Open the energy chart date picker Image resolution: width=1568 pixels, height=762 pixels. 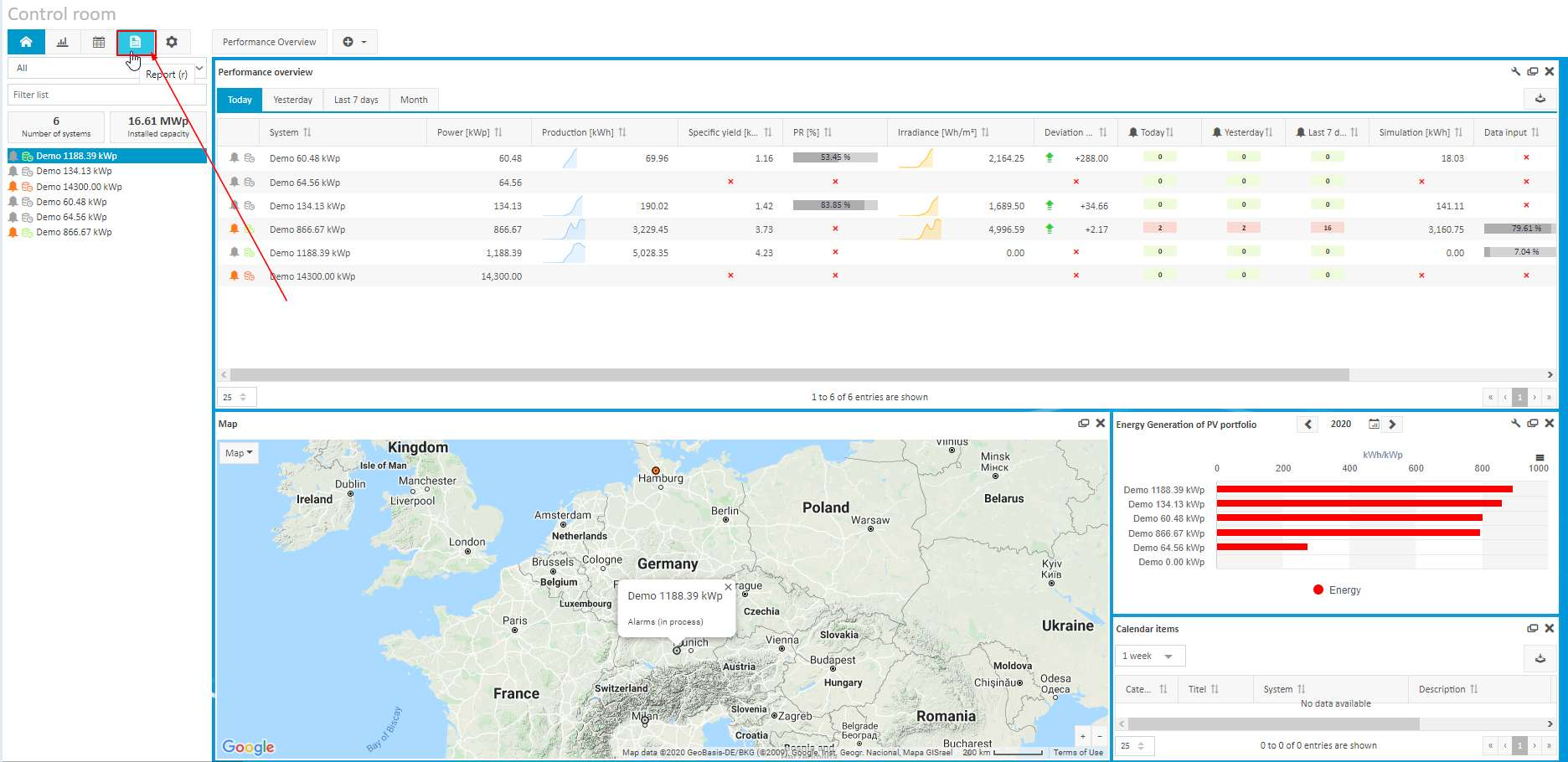click(1374, 425)
